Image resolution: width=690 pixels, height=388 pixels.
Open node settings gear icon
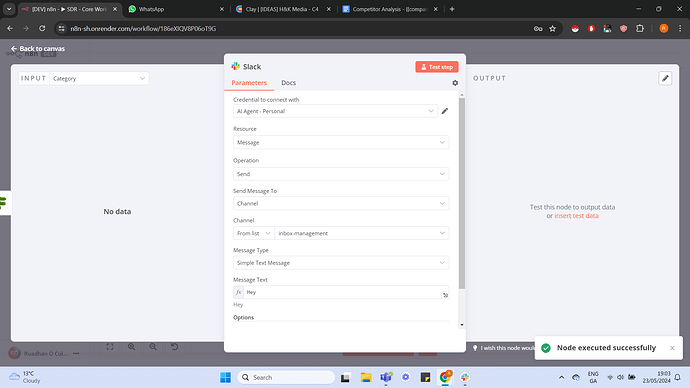click(x=455, y=83)
